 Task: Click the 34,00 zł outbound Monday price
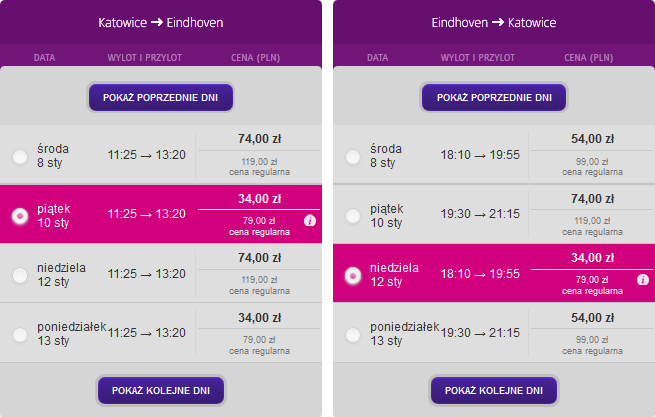pos(259,318)
